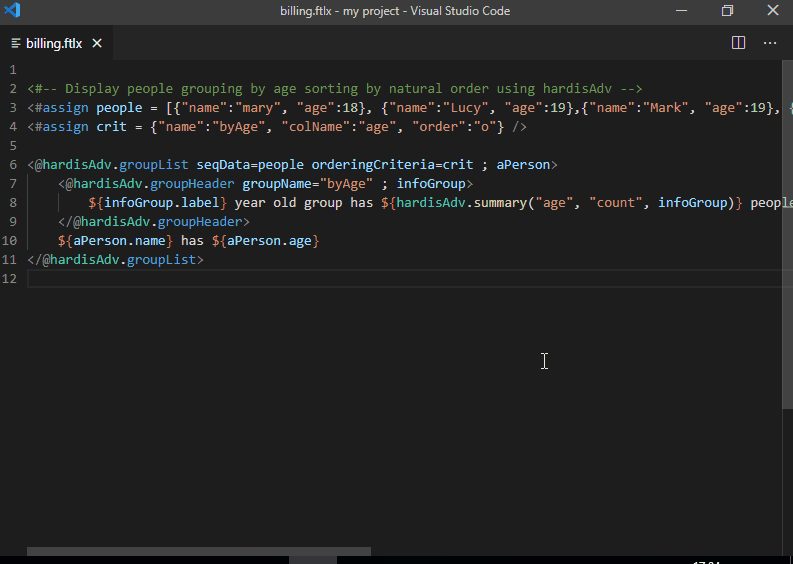Minimize the Visual Studio Code window
Screen dimensions: 793x564
681,11
